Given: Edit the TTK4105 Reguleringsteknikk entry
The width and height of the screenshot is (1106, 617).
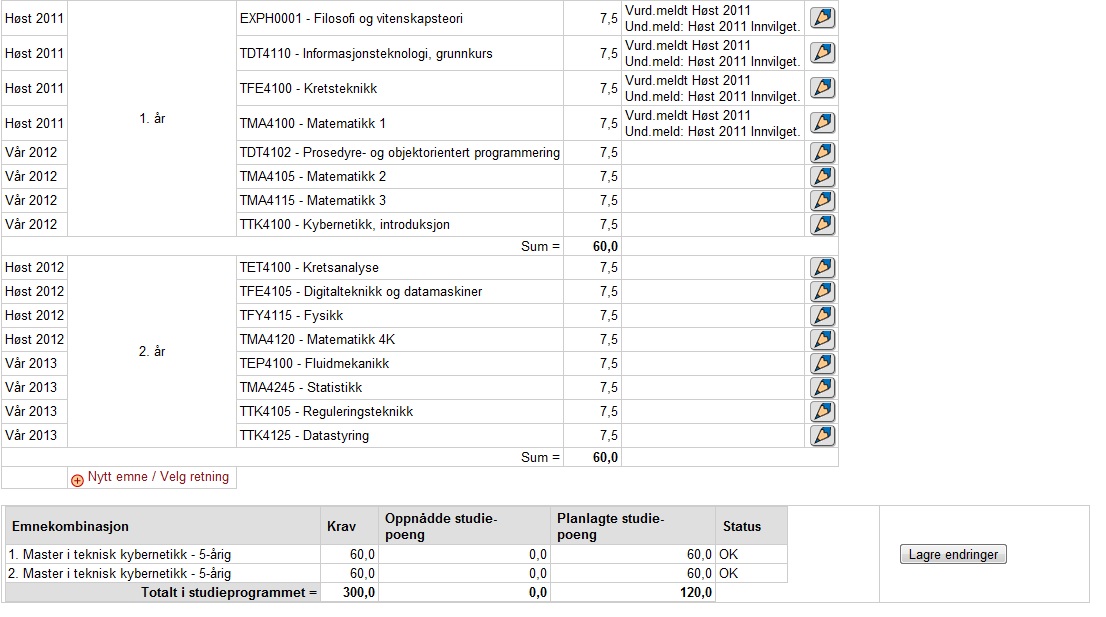Looking at the screenshot, I should pos(822,411).
